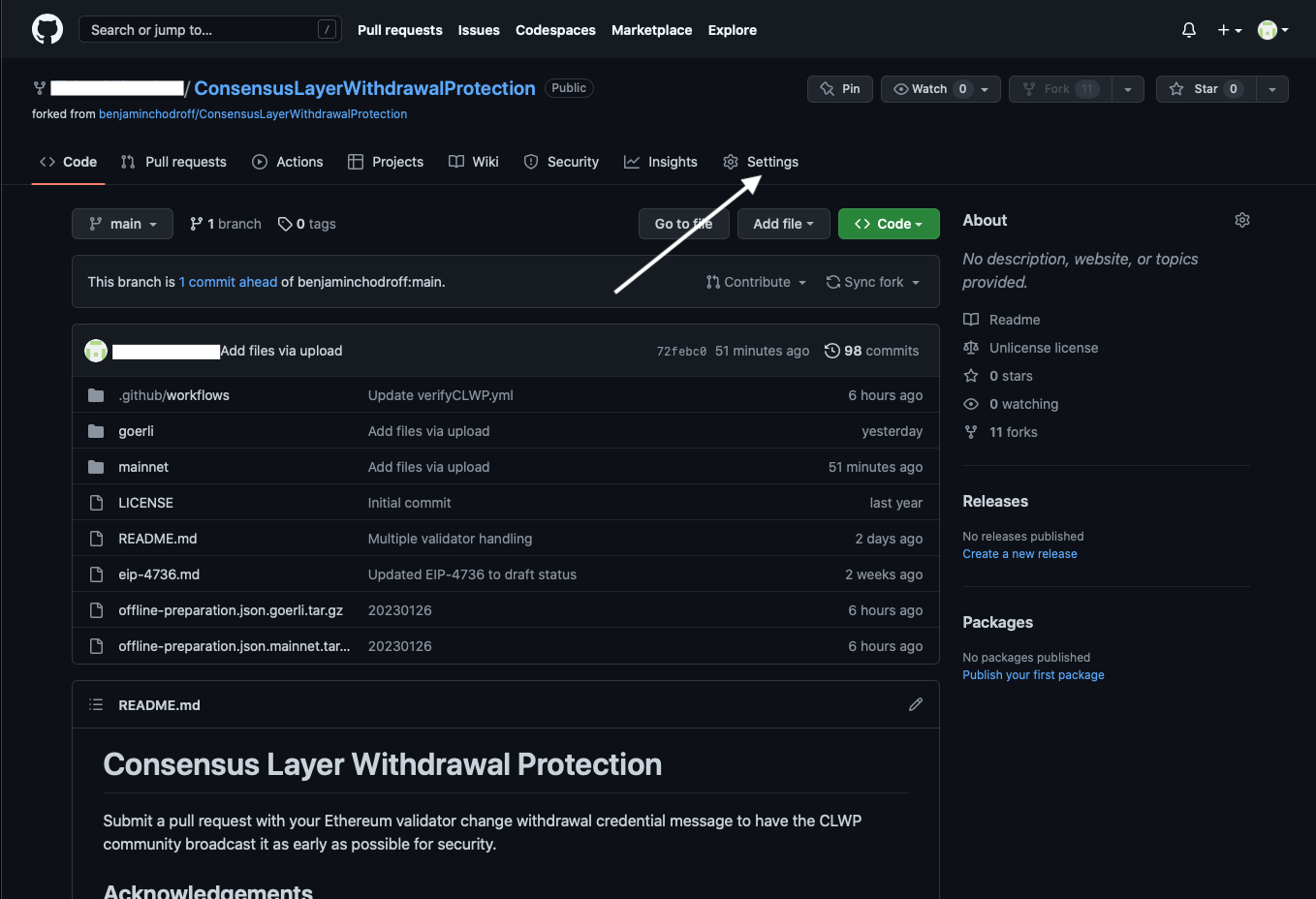Switch to the repository Pull requests tab

click(x=173, y=162)
